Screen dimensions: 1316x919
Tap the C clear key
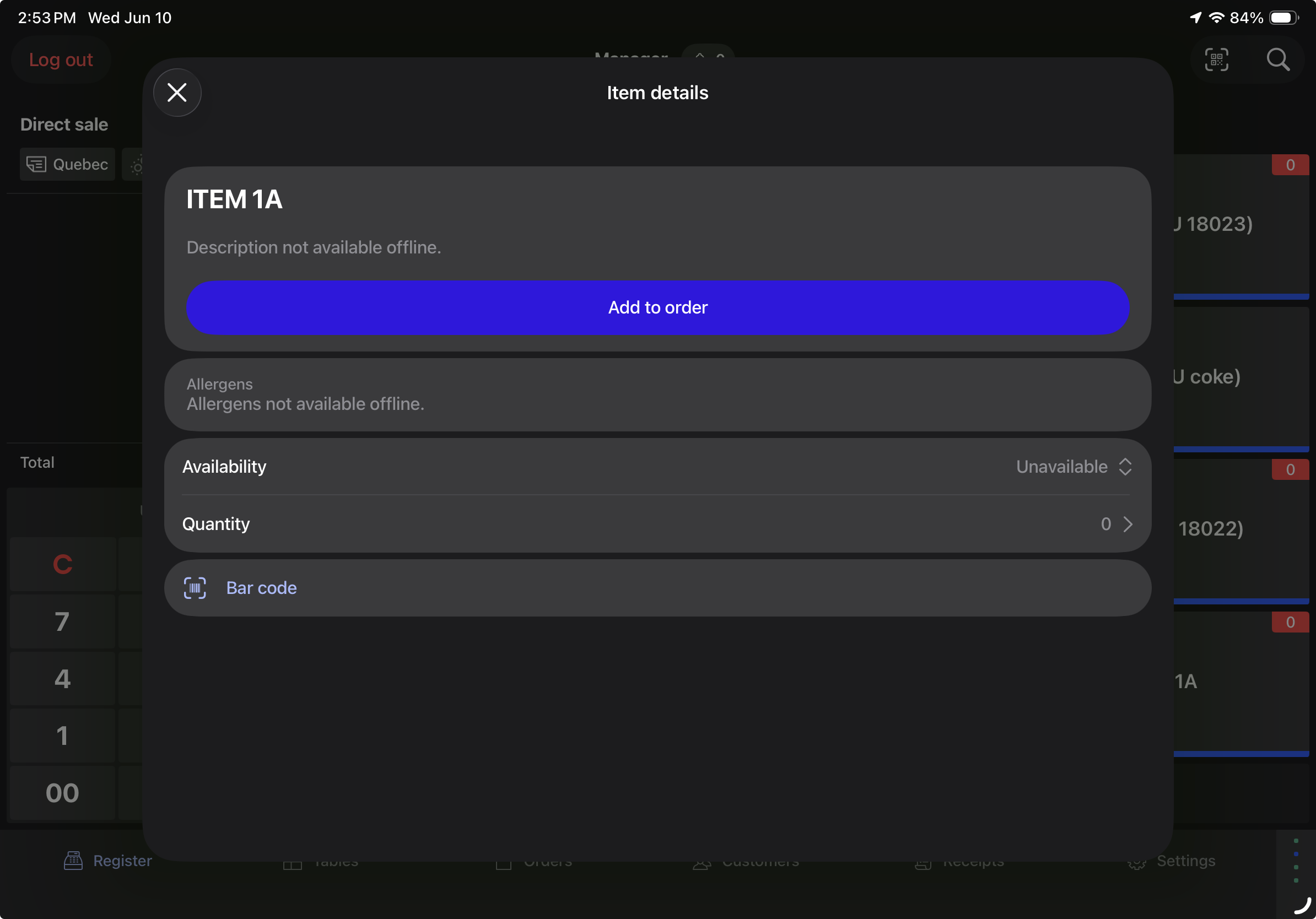[62, 564]
